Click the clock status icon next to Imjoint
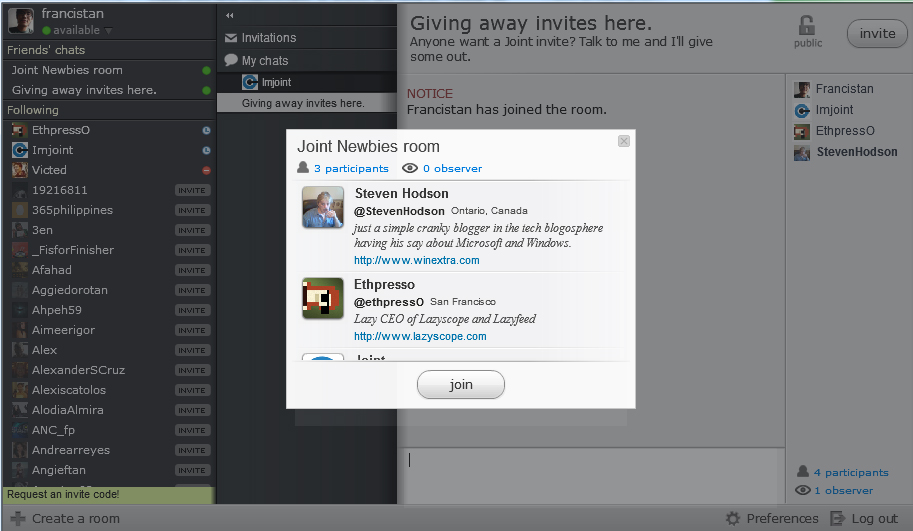This screenshot has width=913, height=531. (206, 150)
